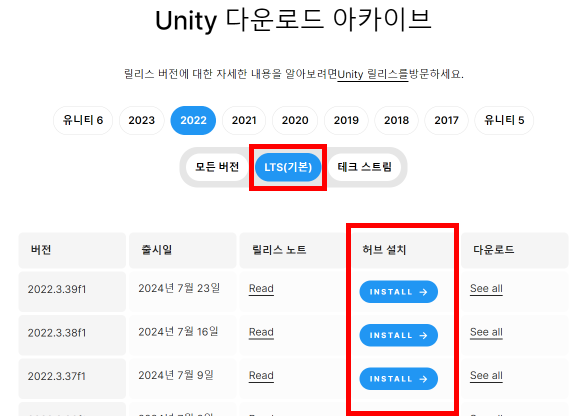Choose the 2019 year filter
Image resolution: width=580 pixels, height=416 pixels.
point(346,120)
